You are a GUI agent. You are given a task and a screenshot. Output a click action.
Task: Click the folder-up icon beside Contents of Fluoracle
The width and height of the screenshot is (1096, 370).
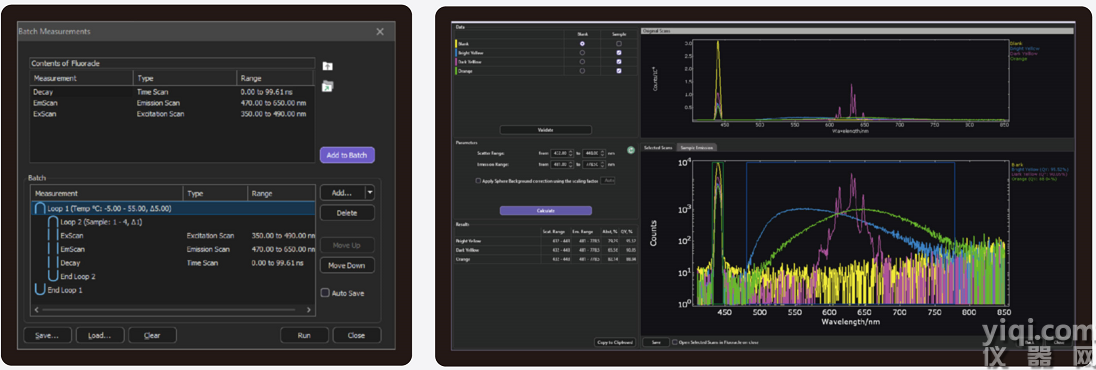pos(326,66)
